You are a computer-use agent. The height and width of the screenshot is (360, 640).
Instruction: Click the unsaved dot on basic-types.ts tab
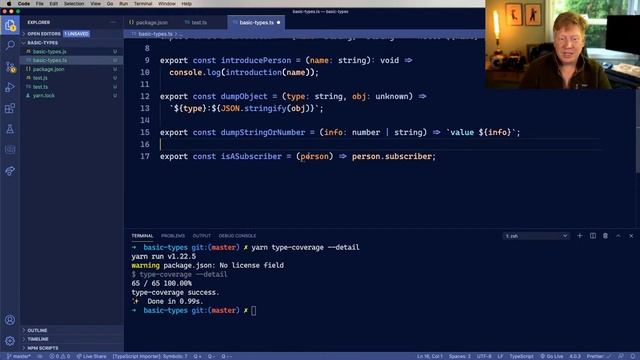pyautogui.click(x=278, y=22)
